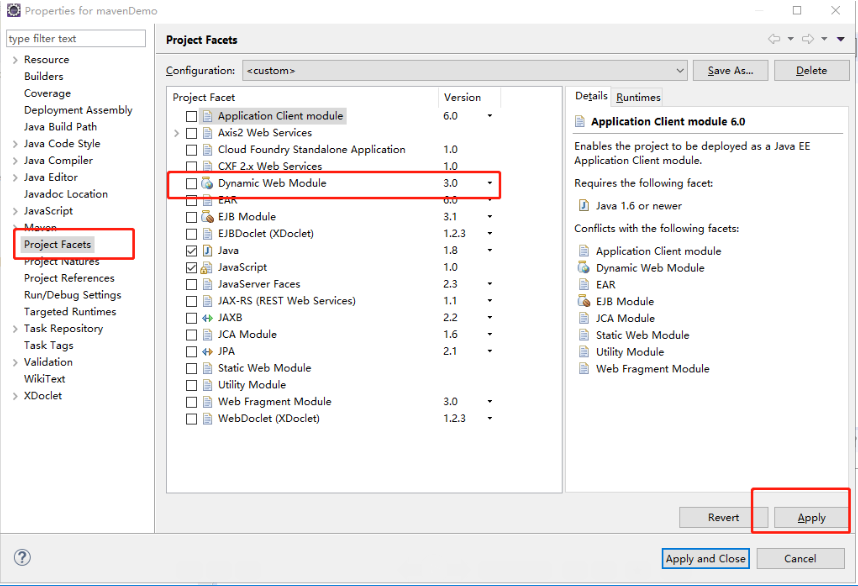
Task: Click the JavaServer Faces facet icon
Action: click(207, 285)
